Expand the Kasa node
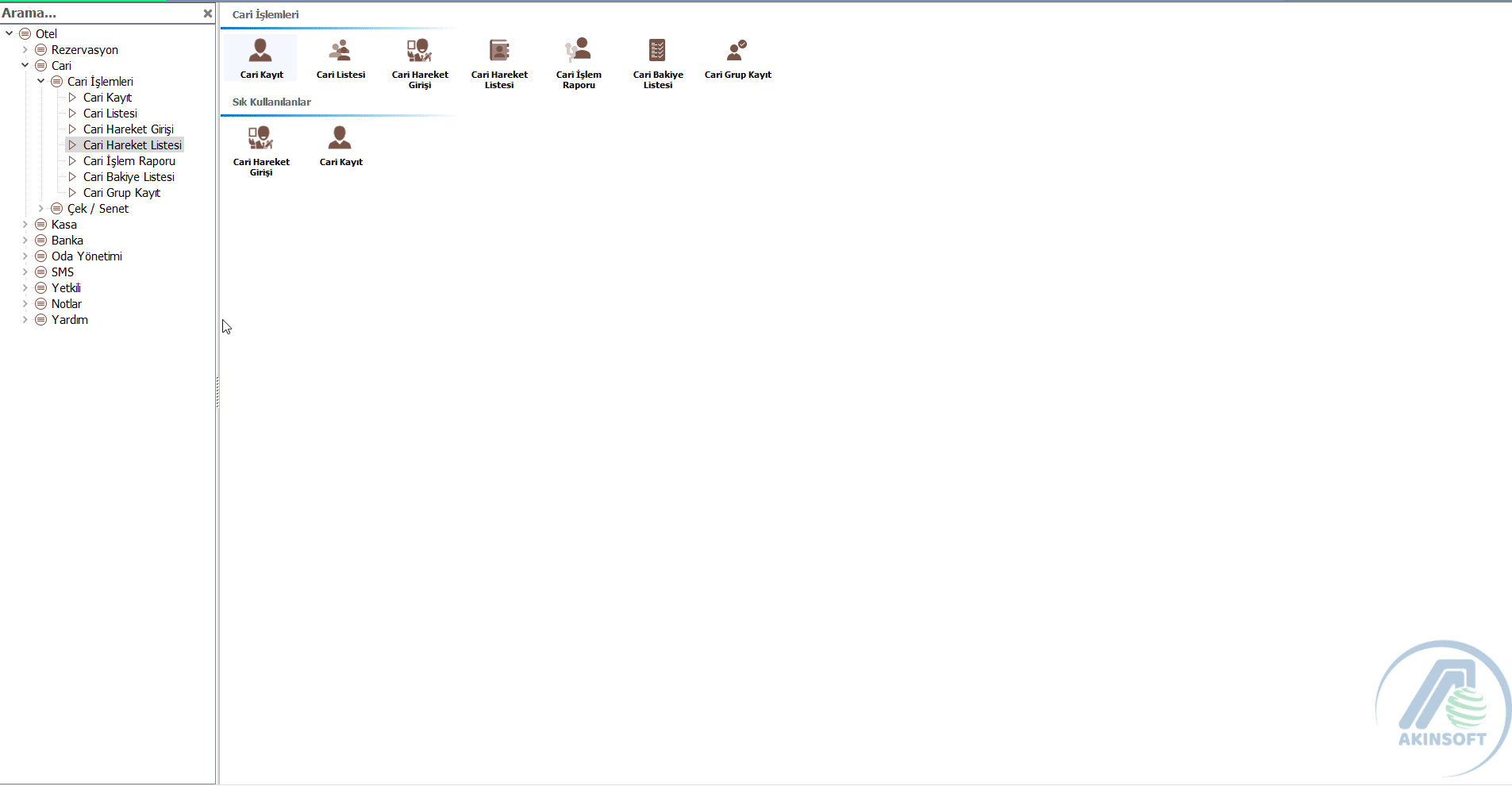 click(25, 224)
